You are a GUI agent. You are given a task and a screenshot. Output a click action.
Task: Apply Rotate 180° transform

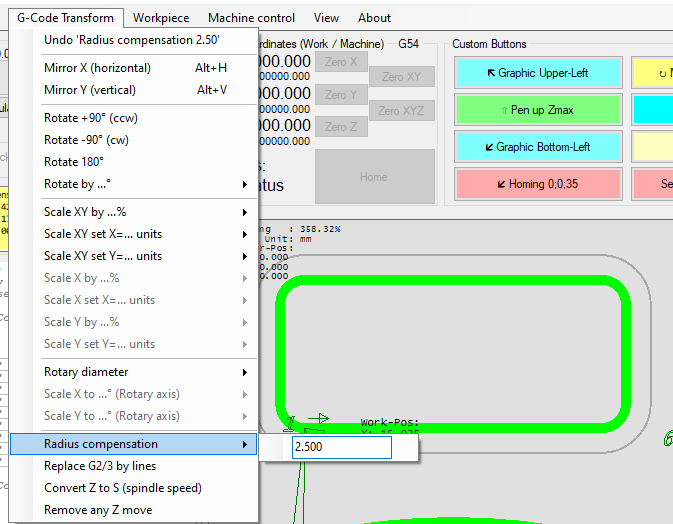74,162
